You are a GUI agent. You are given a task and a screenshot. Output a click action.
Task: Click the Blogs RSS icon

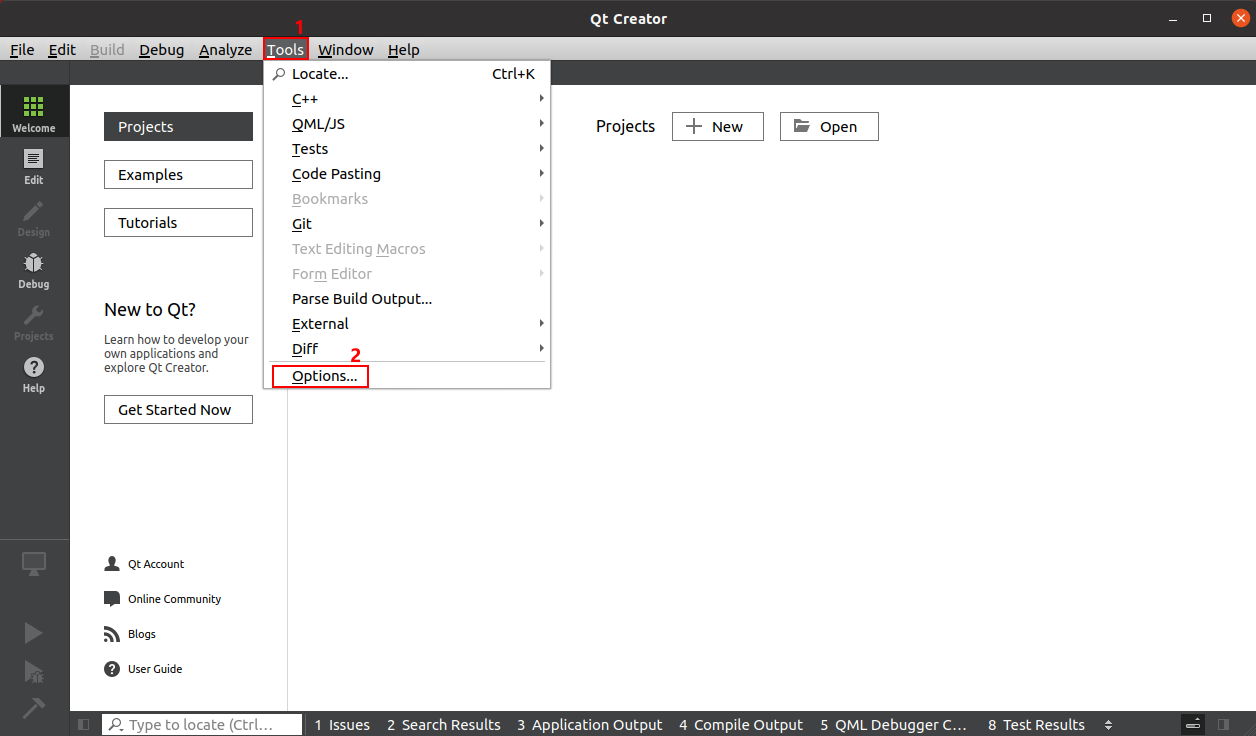coord(112,634)
